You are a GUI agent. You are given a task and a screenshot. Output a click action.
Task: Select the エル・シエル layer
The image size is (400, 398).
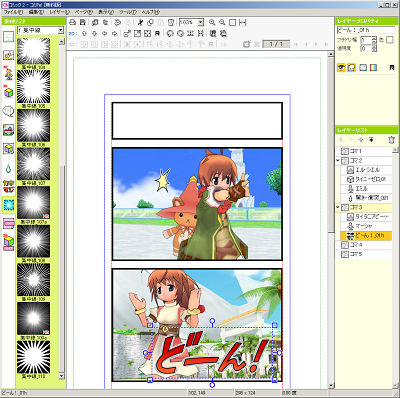click(x=366, y=170)
